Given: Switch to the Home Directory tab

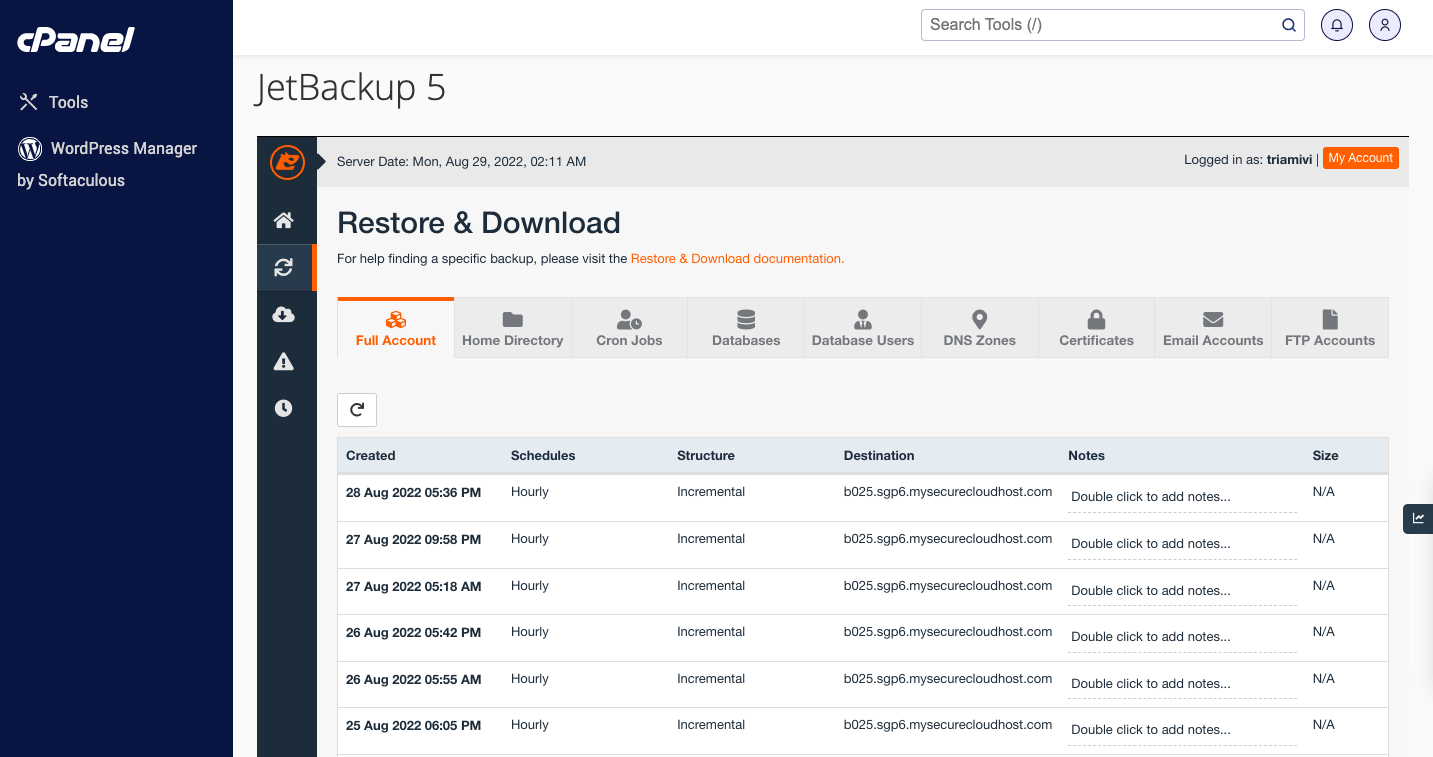Looking at the screenshot, I should coord(513,328).
